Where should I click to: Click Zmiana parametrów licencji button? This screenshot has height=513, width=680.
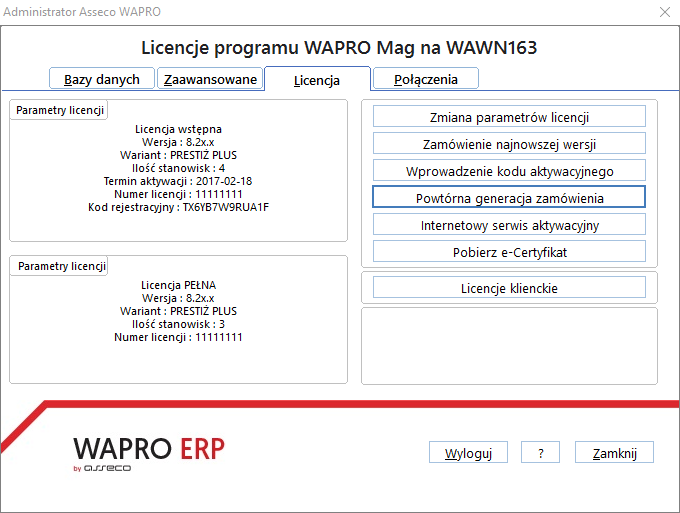[x=509, y=117]
